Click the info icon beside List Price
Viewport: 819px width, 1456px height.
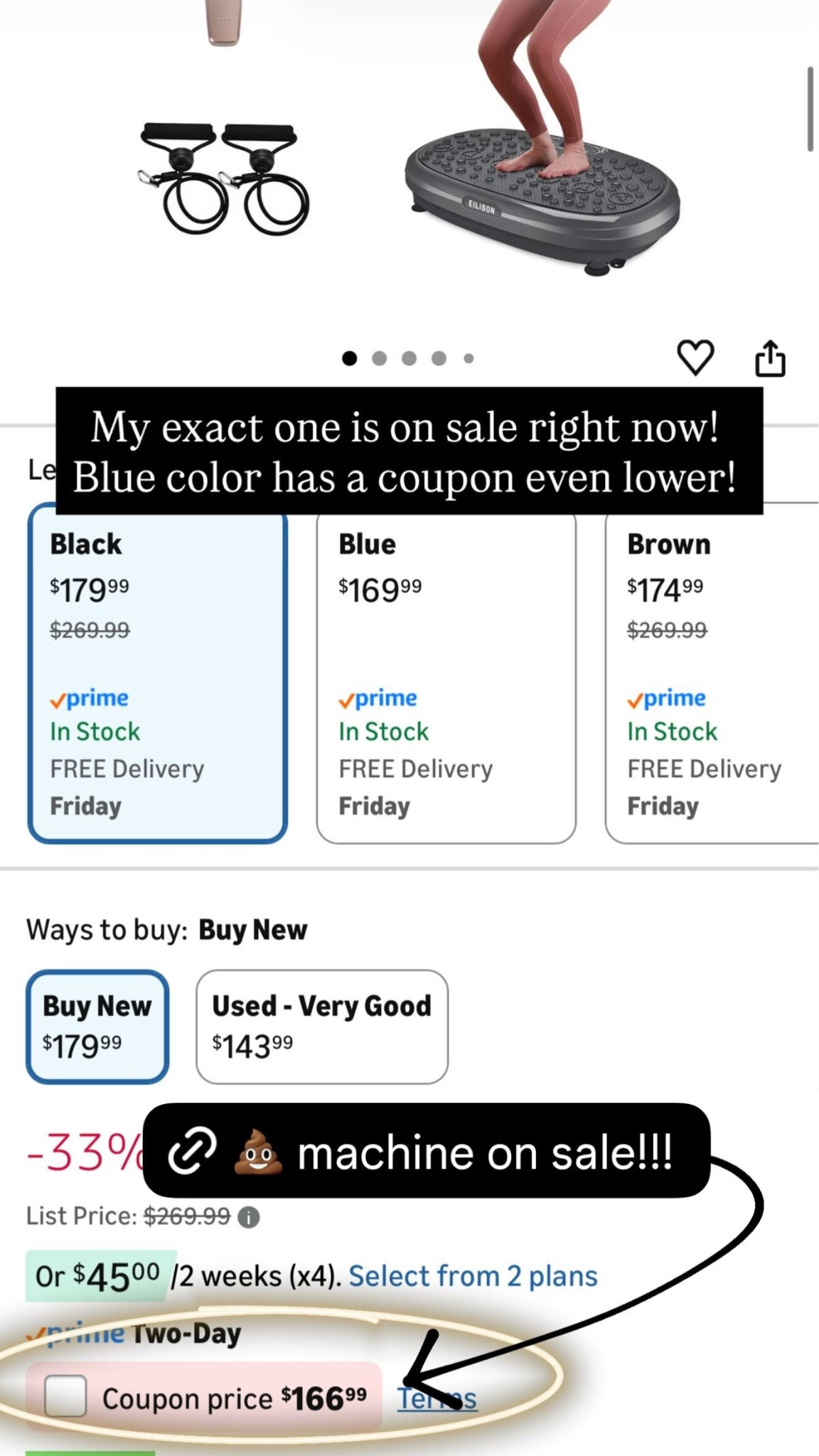point(248,1218)
